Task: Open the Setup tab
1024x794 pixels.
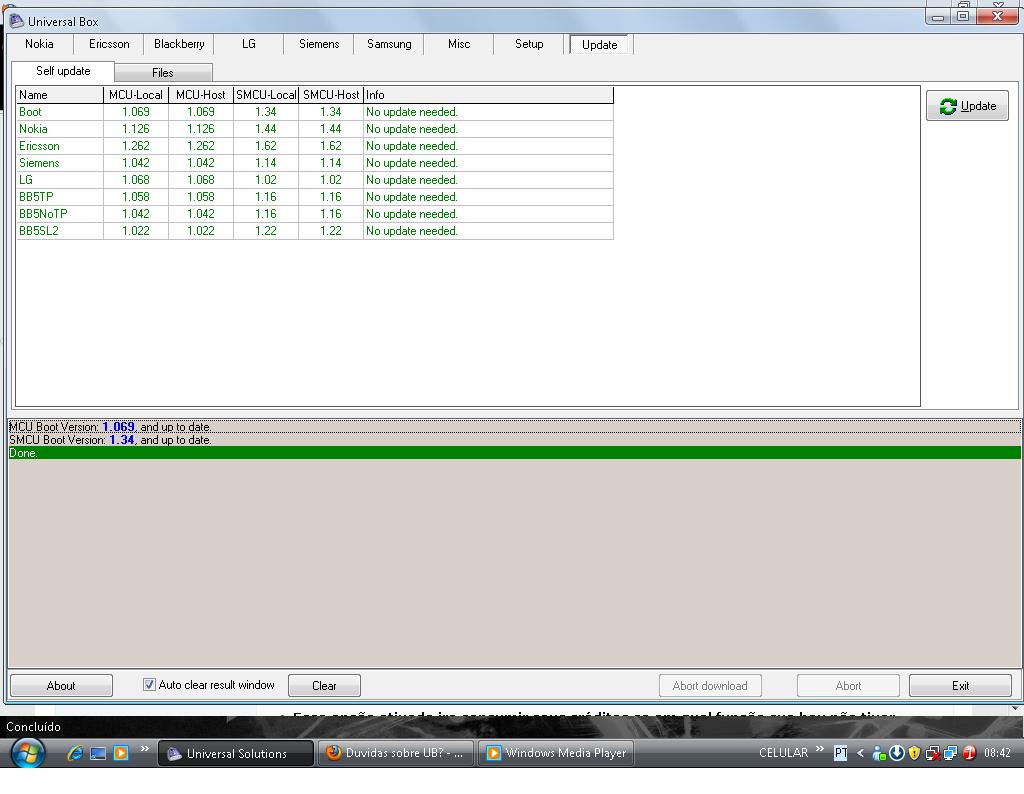Action: 529,44
